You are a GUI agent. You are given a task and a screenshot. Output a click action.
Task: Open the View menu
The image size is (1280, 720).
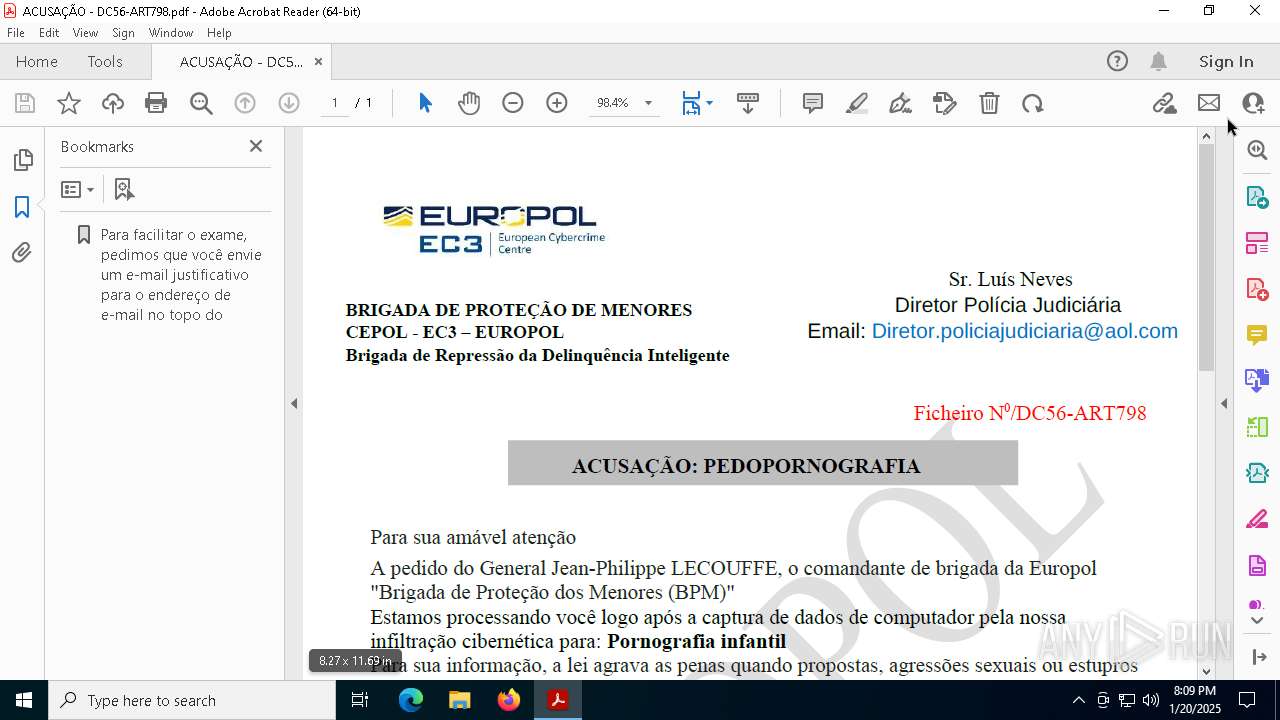85,33
